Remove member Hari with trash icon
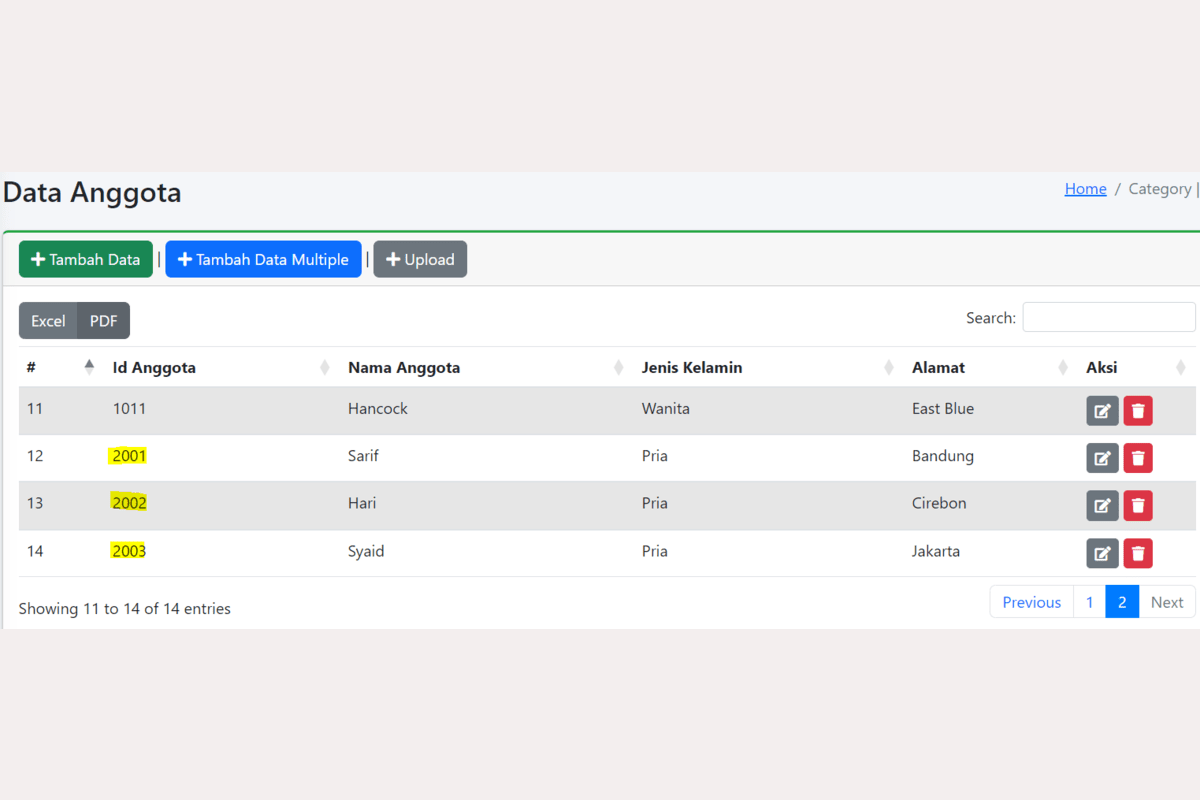This screenshot has width=1200, height=800. tap(1138, 505)
